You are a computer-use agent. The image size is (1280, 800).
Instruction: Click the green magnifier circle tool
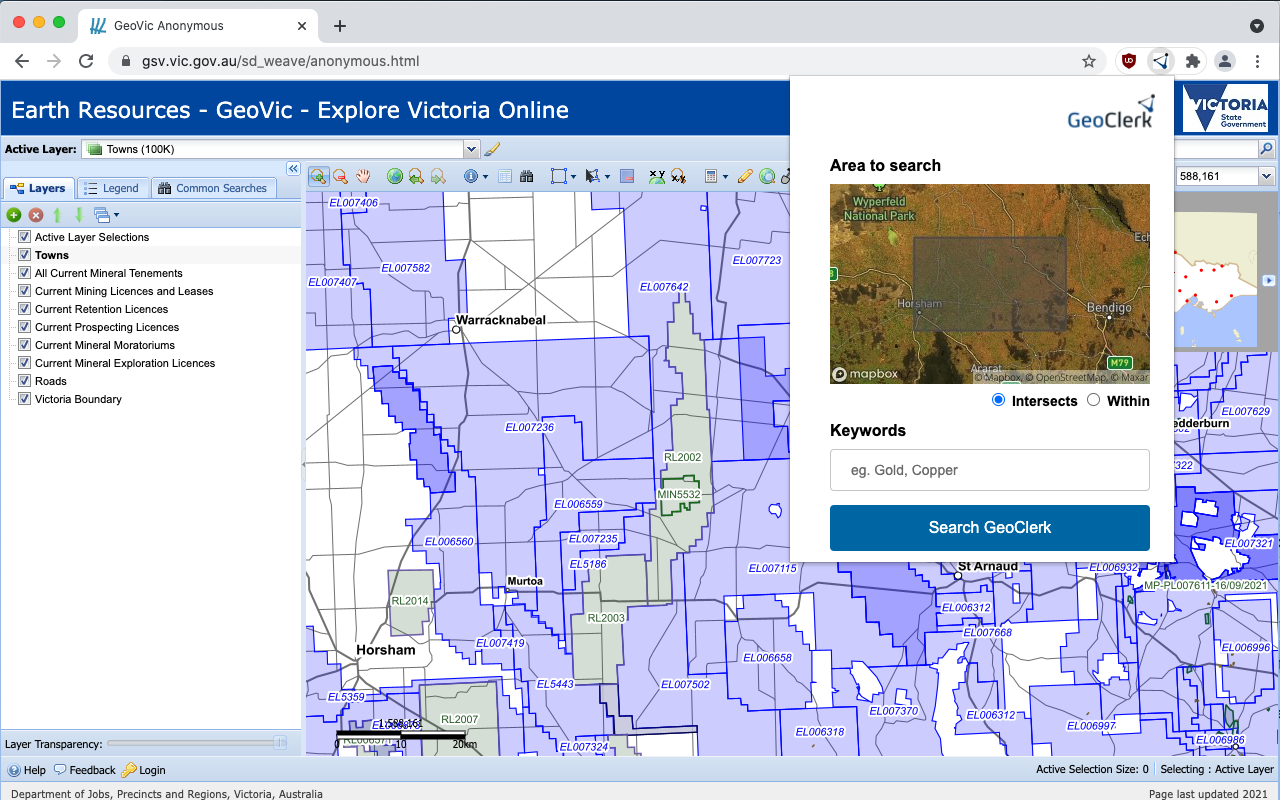click(767, 176)
